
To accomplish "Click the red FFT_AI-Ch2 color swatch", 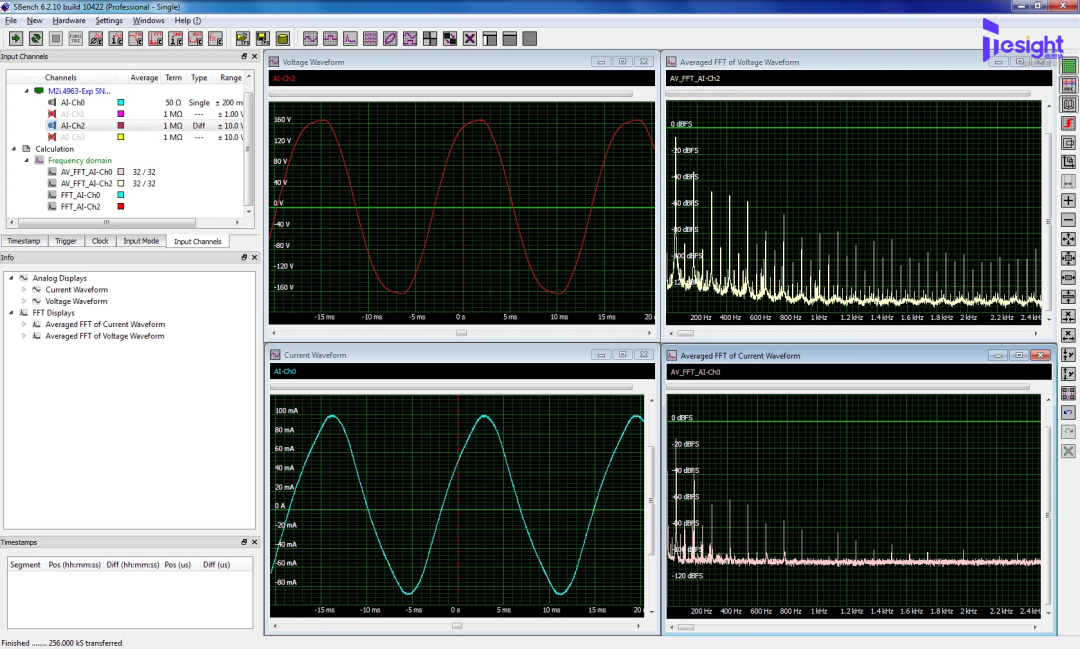I will point(121,207).
